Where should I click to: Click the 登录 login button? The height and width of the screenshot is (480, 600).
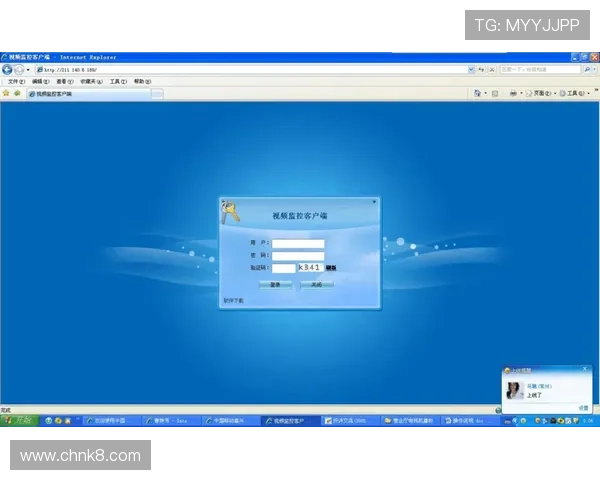click(x=275, y=284)
